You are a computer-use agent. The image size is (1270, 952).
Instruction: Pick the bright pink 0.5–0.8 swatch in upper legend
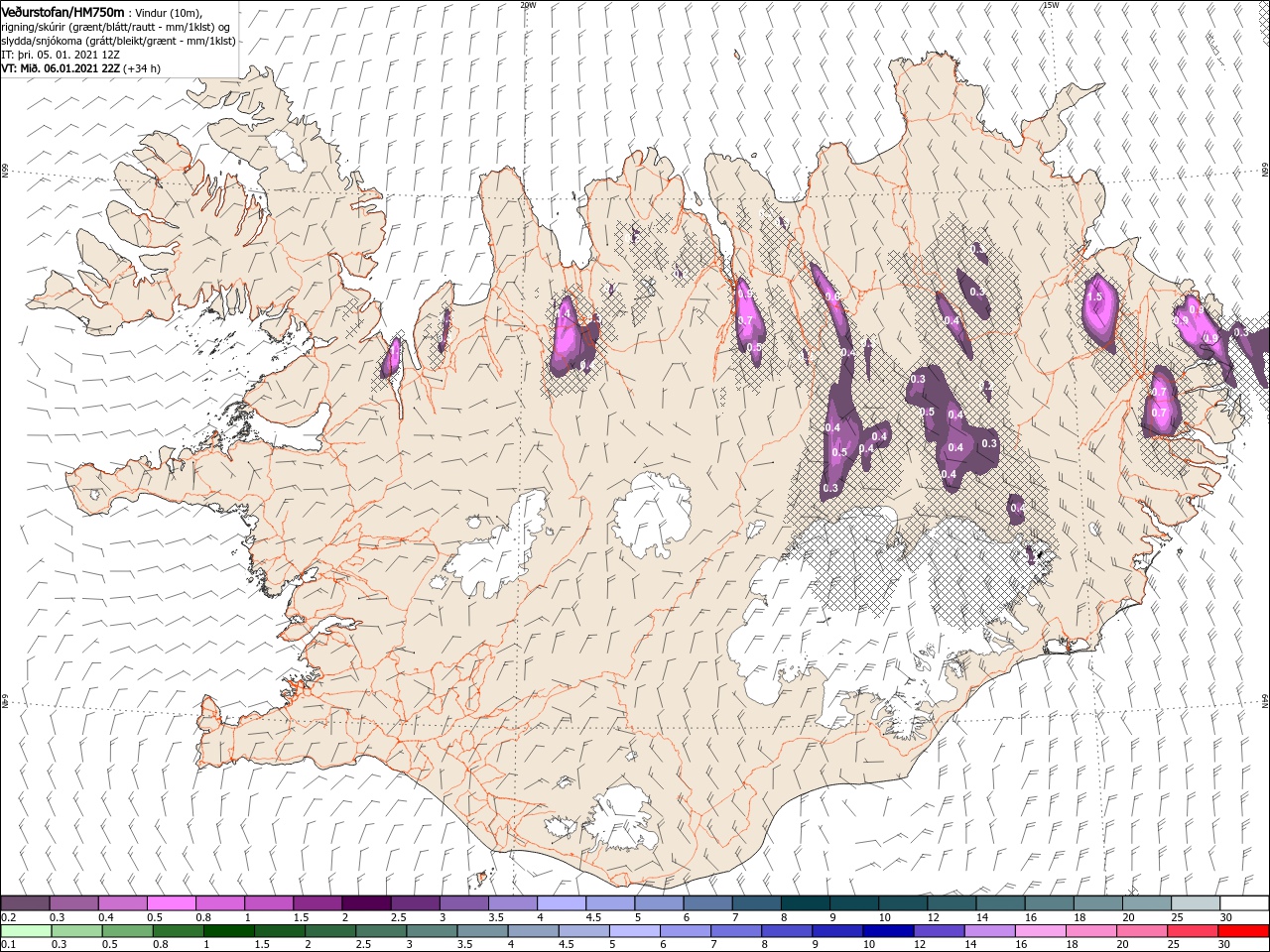(x=172, y=903)
